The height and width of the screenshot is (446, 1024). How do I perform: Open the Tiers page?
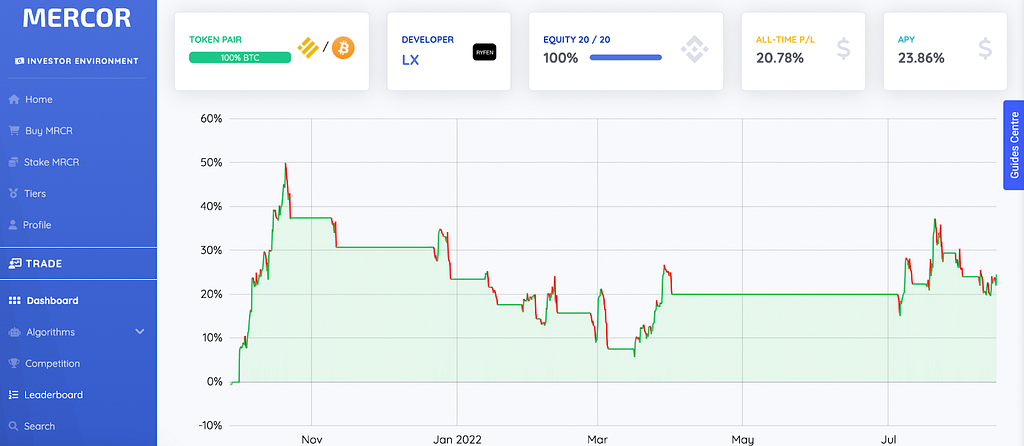point(35,193)
